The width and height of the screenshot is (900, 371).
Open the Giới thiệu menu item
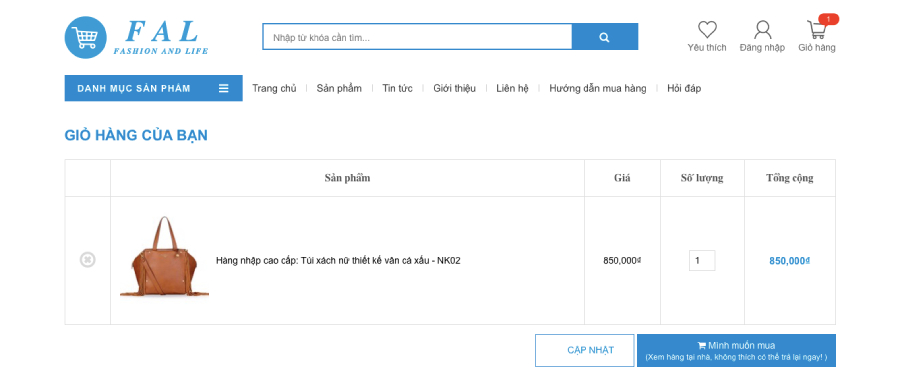pos(455,88)
